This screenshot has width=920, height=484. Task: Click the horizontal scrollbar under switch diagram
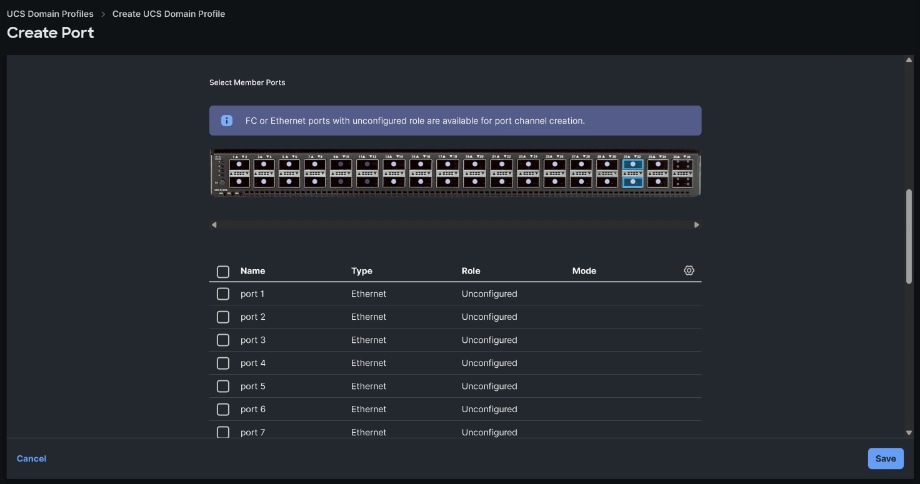tap(455, 225)
